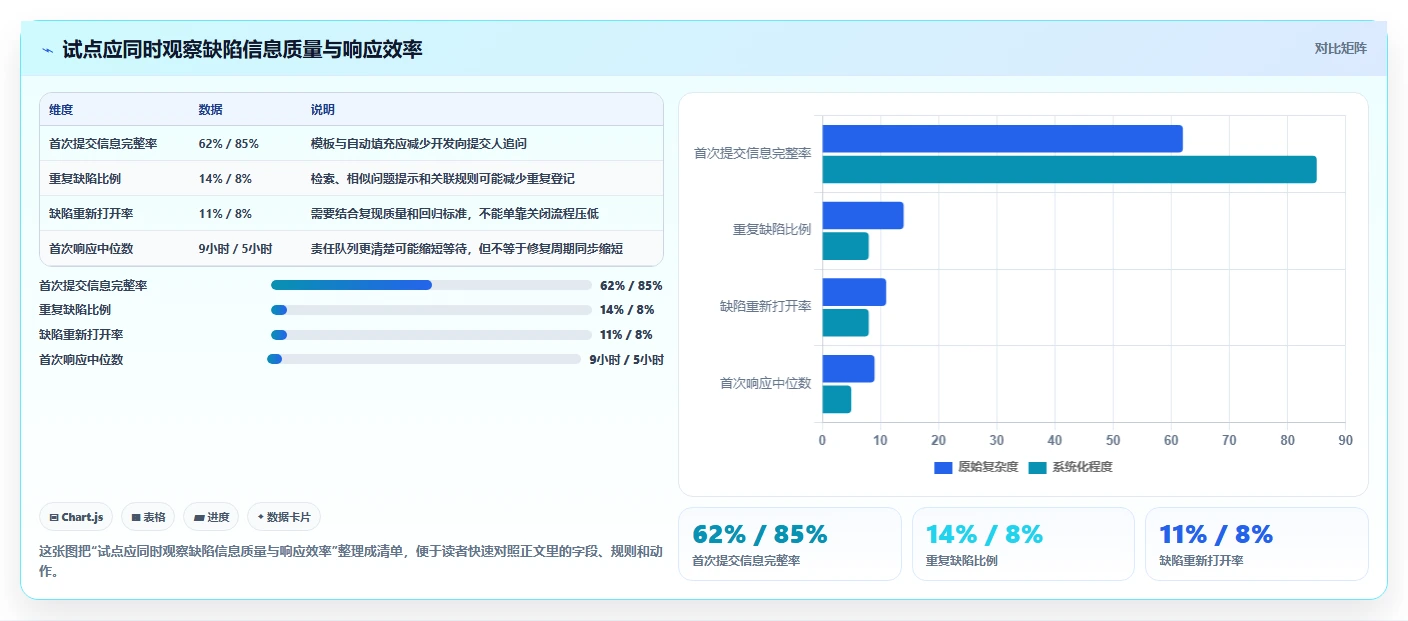
Task: Click the teal chart bar for 首次提交信息完整率
Action: (x=1069, y=169)
